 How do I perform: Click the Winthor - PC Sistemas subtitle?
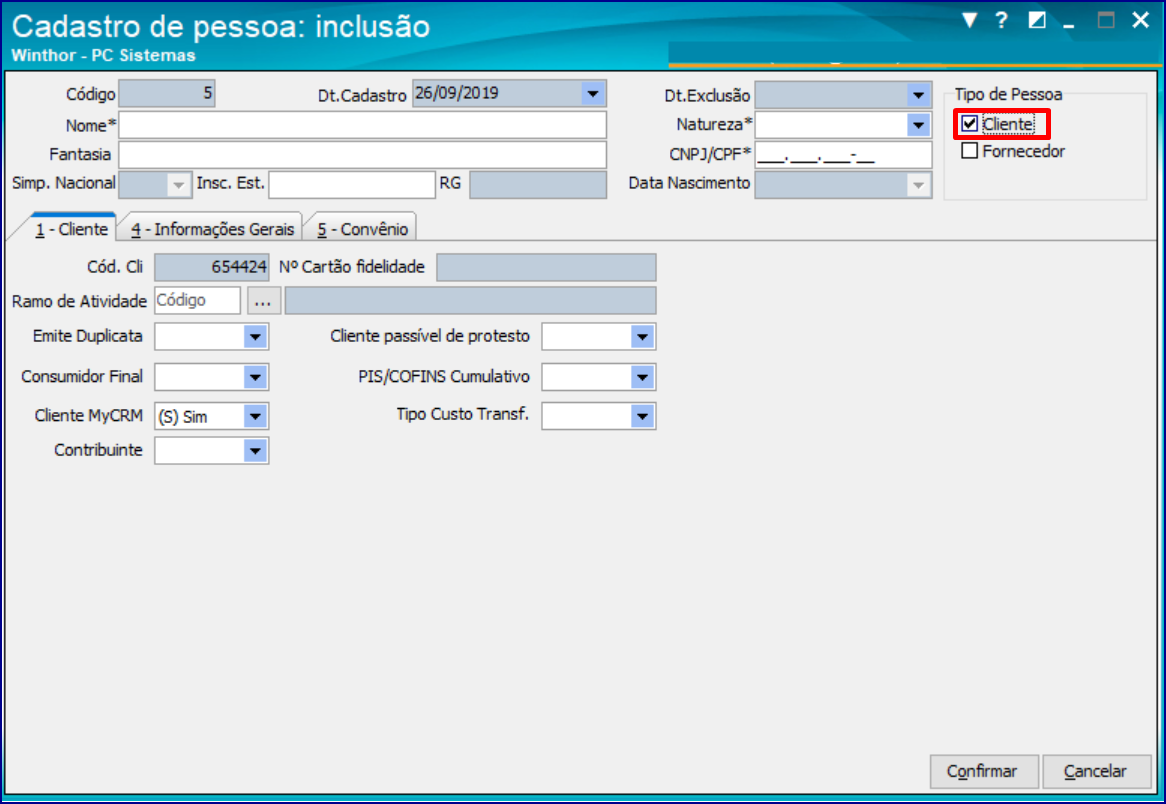[103, 55]
